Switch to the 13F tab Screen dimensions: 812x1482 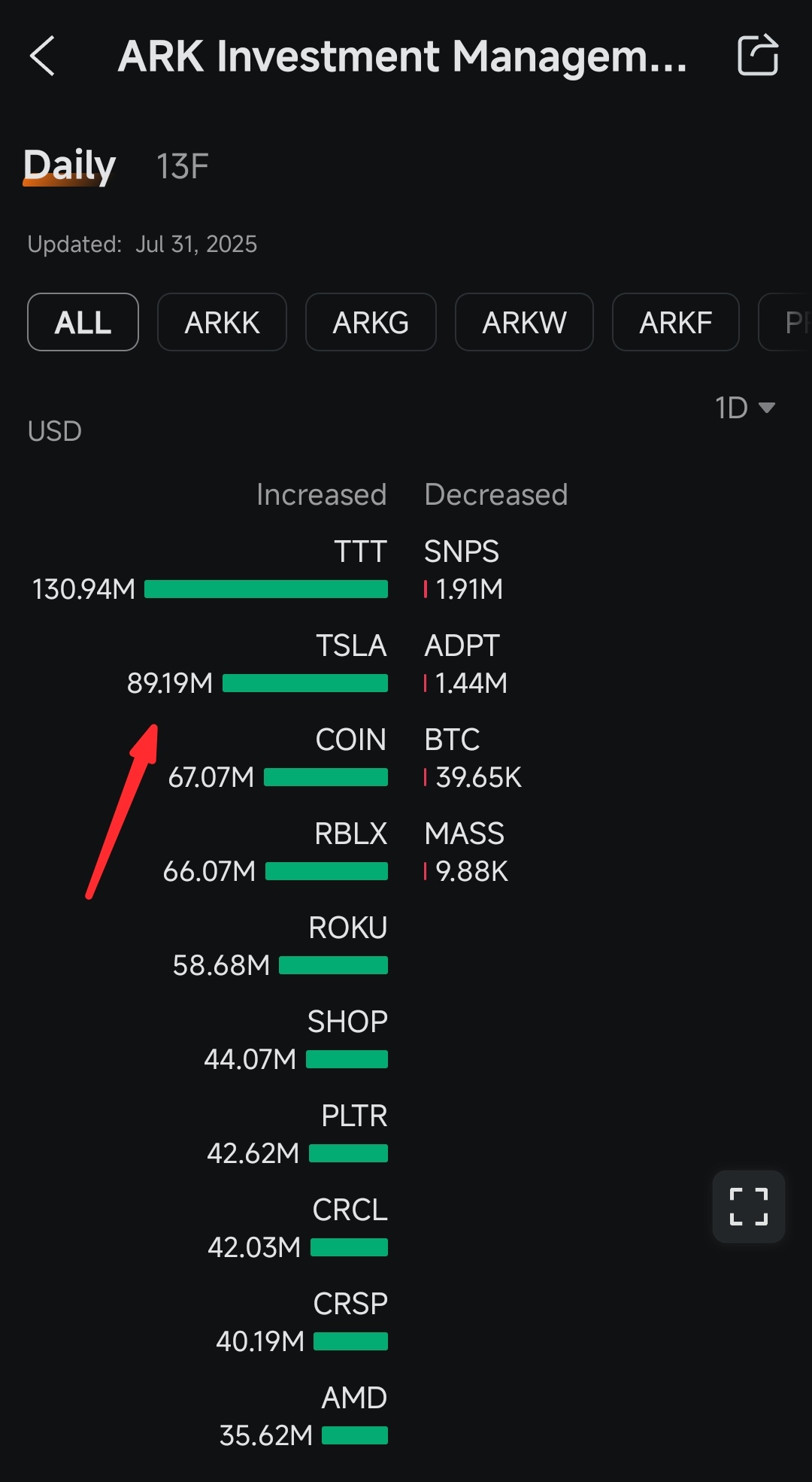(x=182, y=166)
